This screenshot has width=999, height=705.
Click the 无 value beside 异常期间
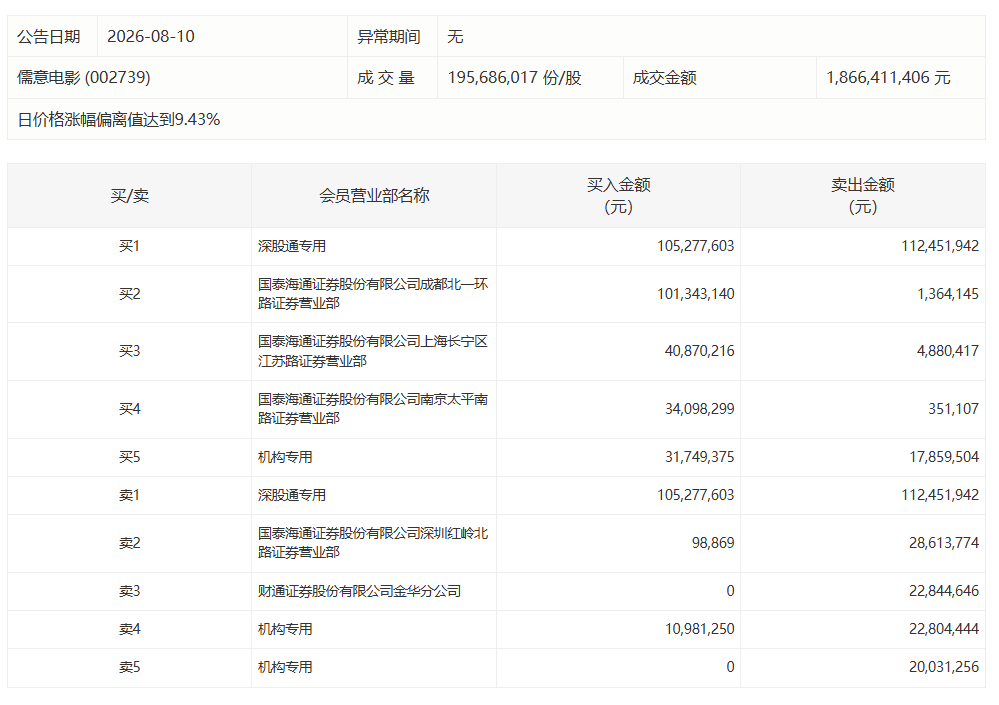(455, 36)
